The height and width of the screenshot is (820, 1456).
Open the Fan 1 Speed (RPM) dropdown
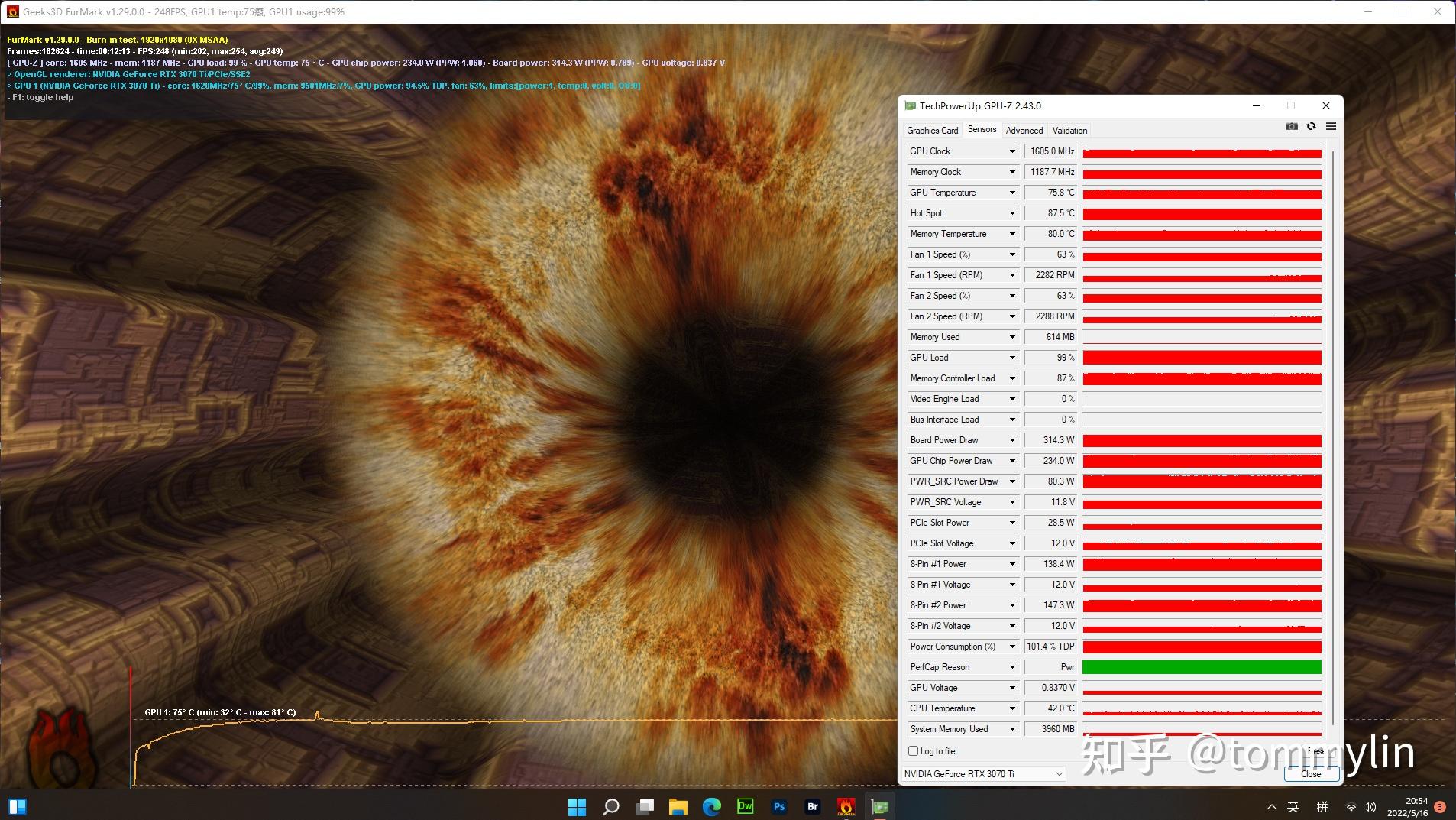pos(1012,275)
